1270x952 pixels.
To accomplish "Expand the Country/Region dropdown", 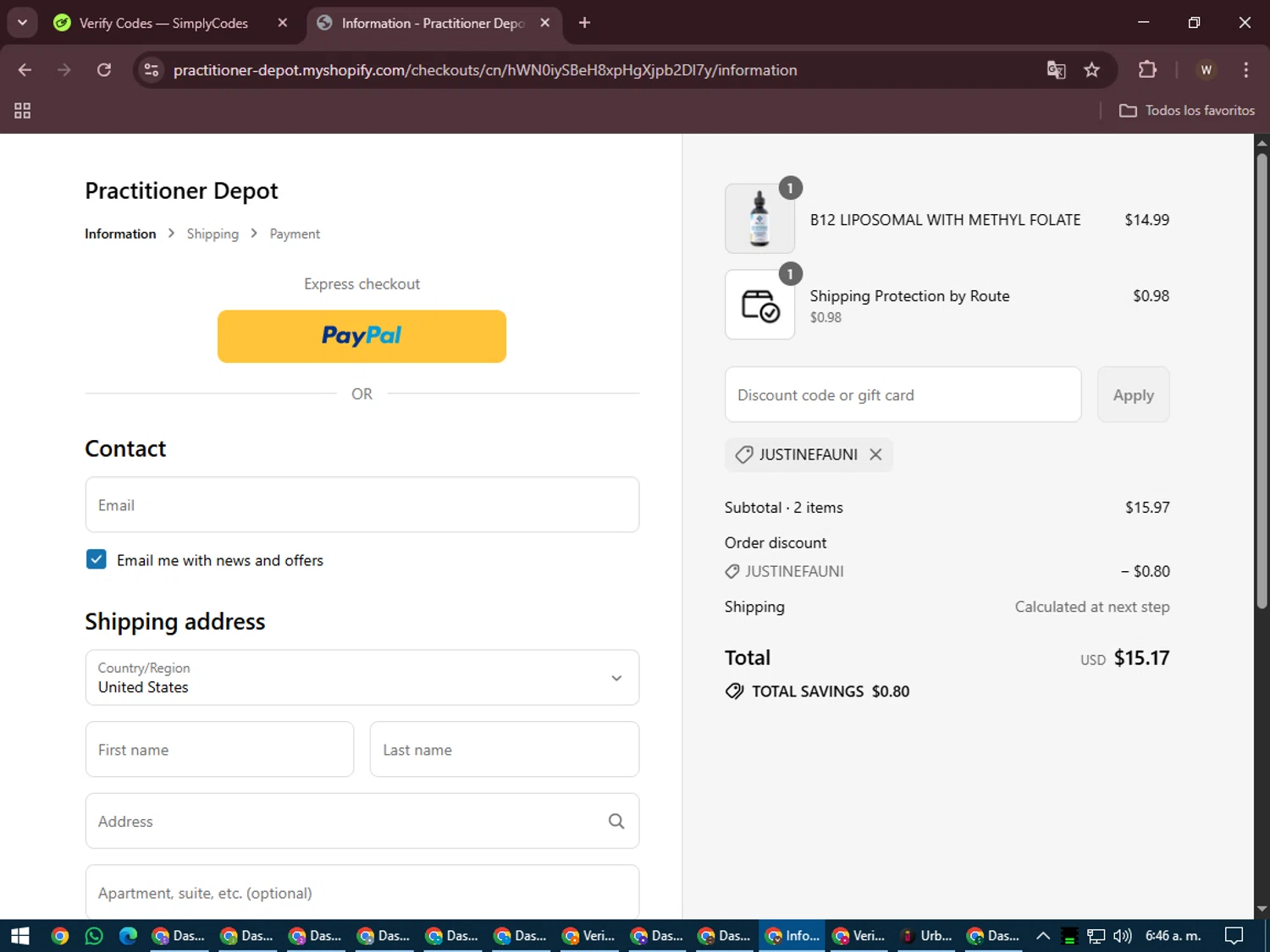I will [362, 678].
